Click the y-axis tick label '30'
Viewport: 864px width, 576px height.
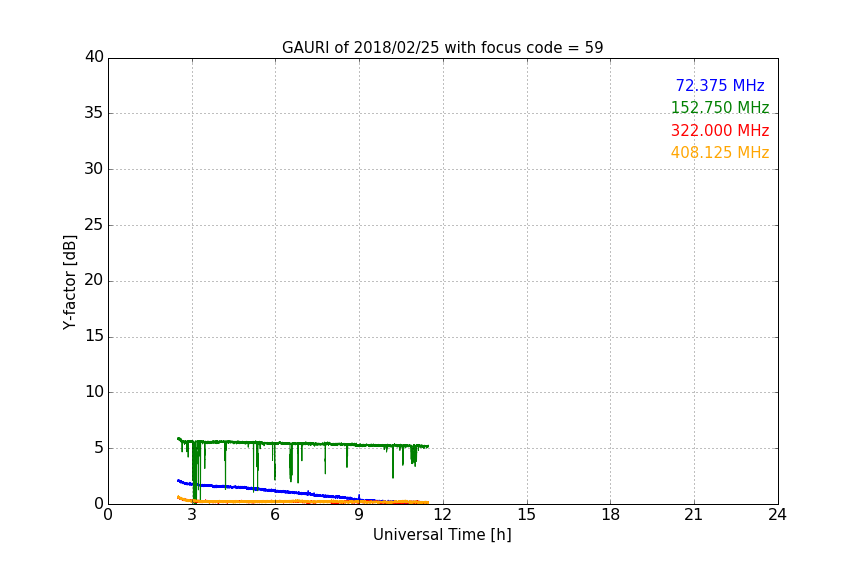[94, 169]
